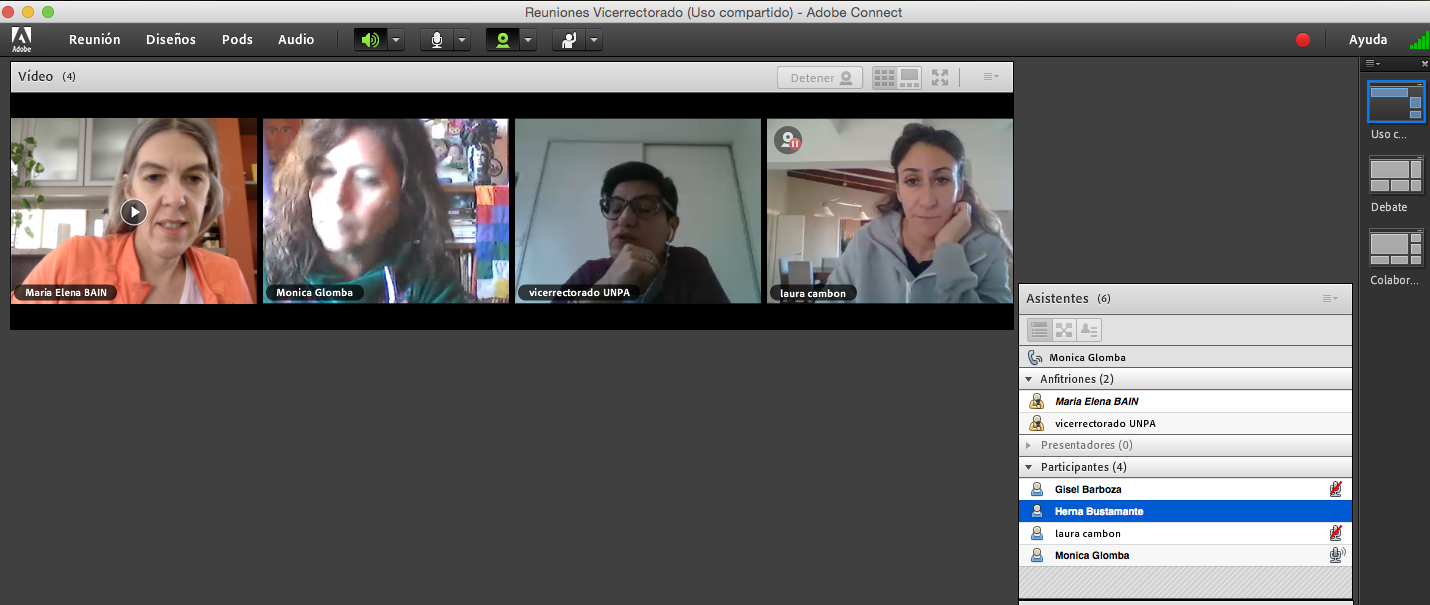This screenshot has height=605, width=1430.
Task: Click the raise hand status icon
Action: (568, 40)
